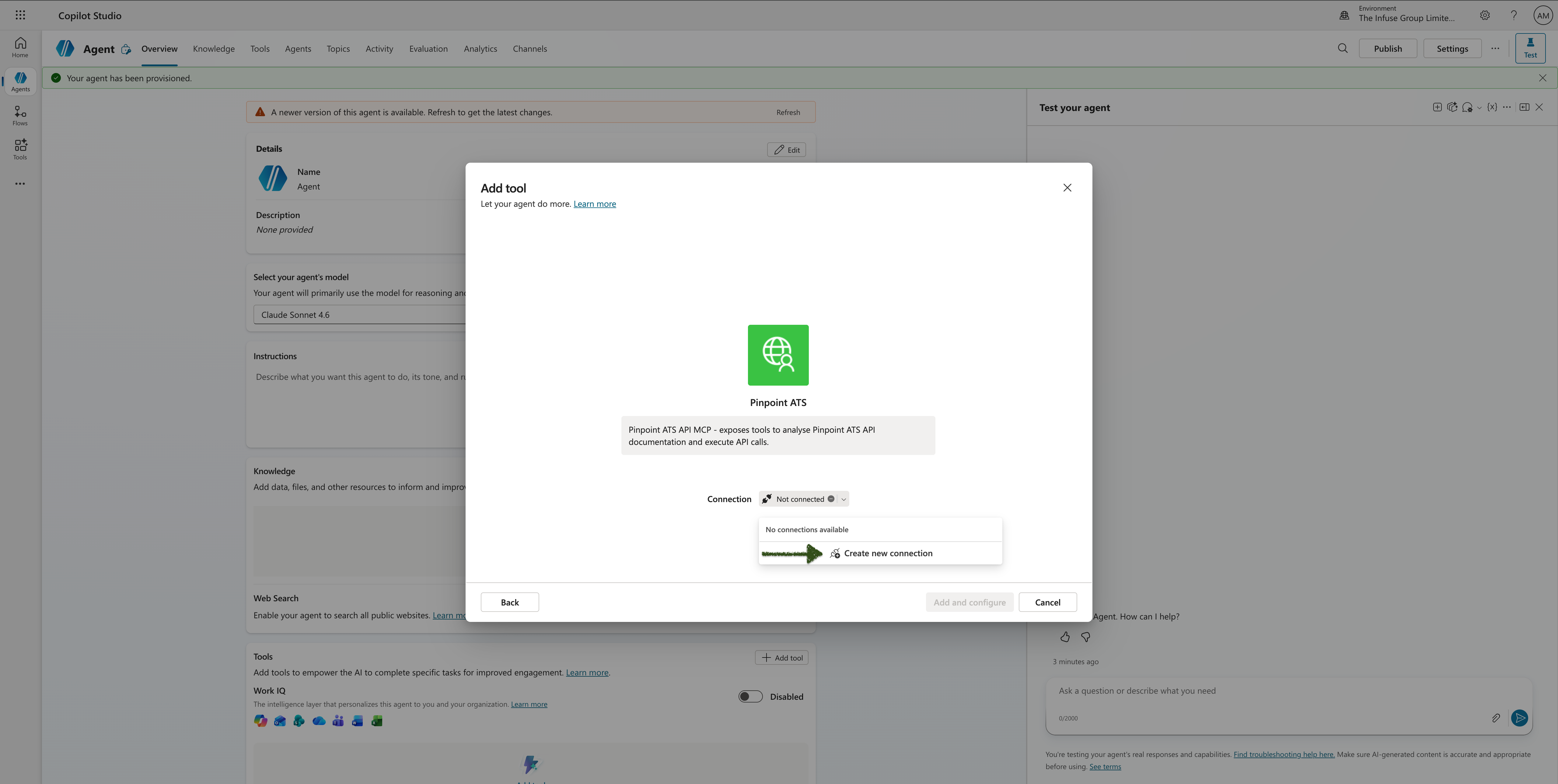
Task: Click the Publish button
Action: click(1388, 48)
